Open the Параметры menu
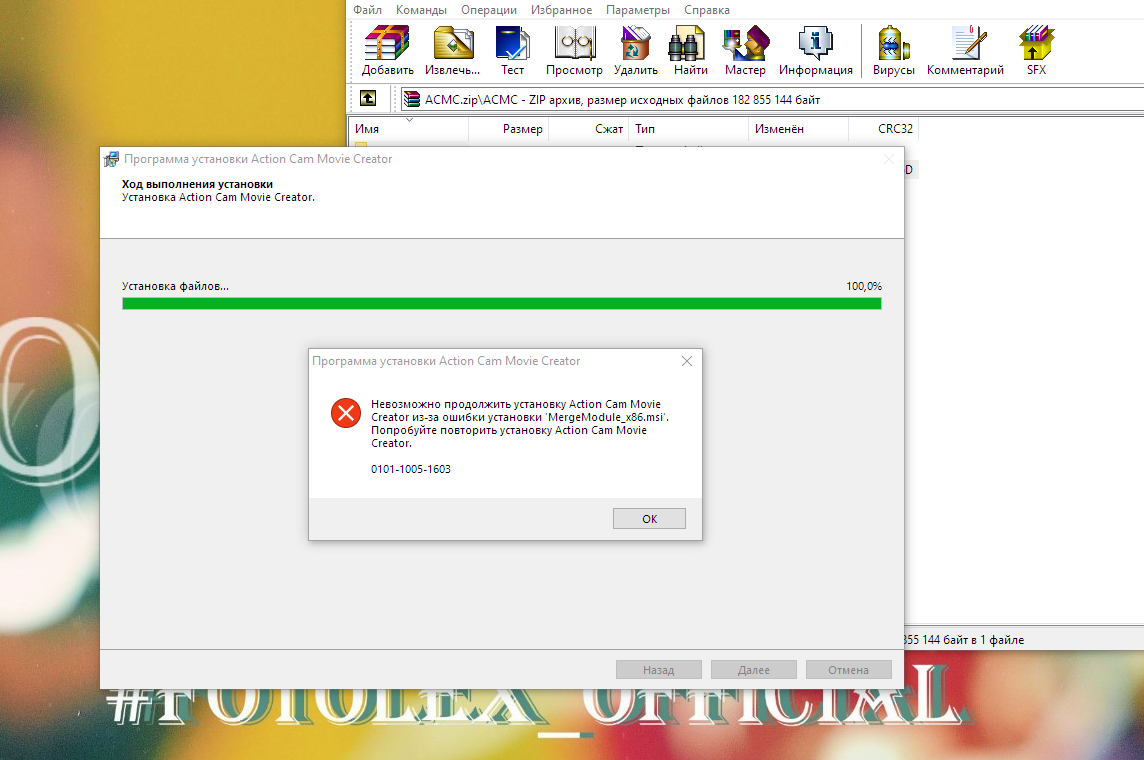Image resolution: width=1144 pixels, height=760 pixels. [x=637, y=10]
